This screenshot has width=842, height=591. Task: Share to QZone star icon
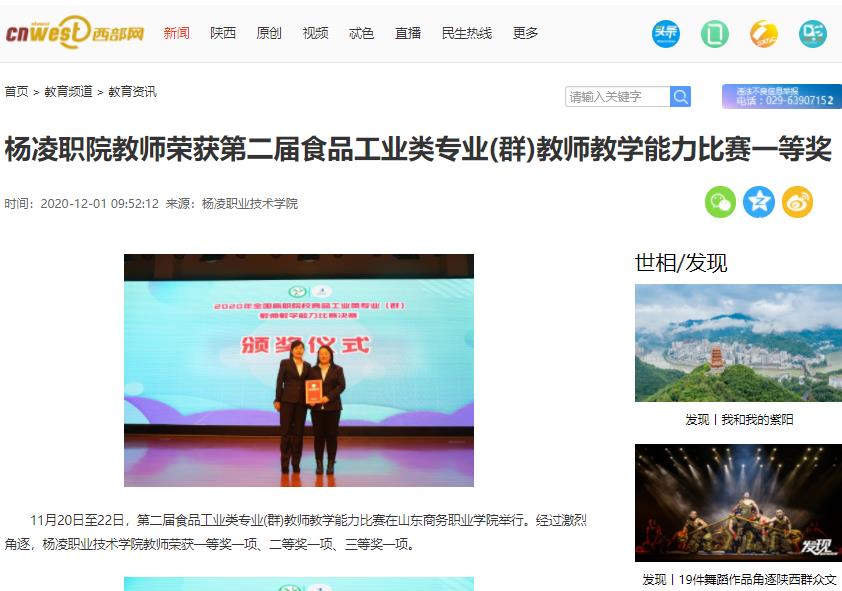pos(759,202)
